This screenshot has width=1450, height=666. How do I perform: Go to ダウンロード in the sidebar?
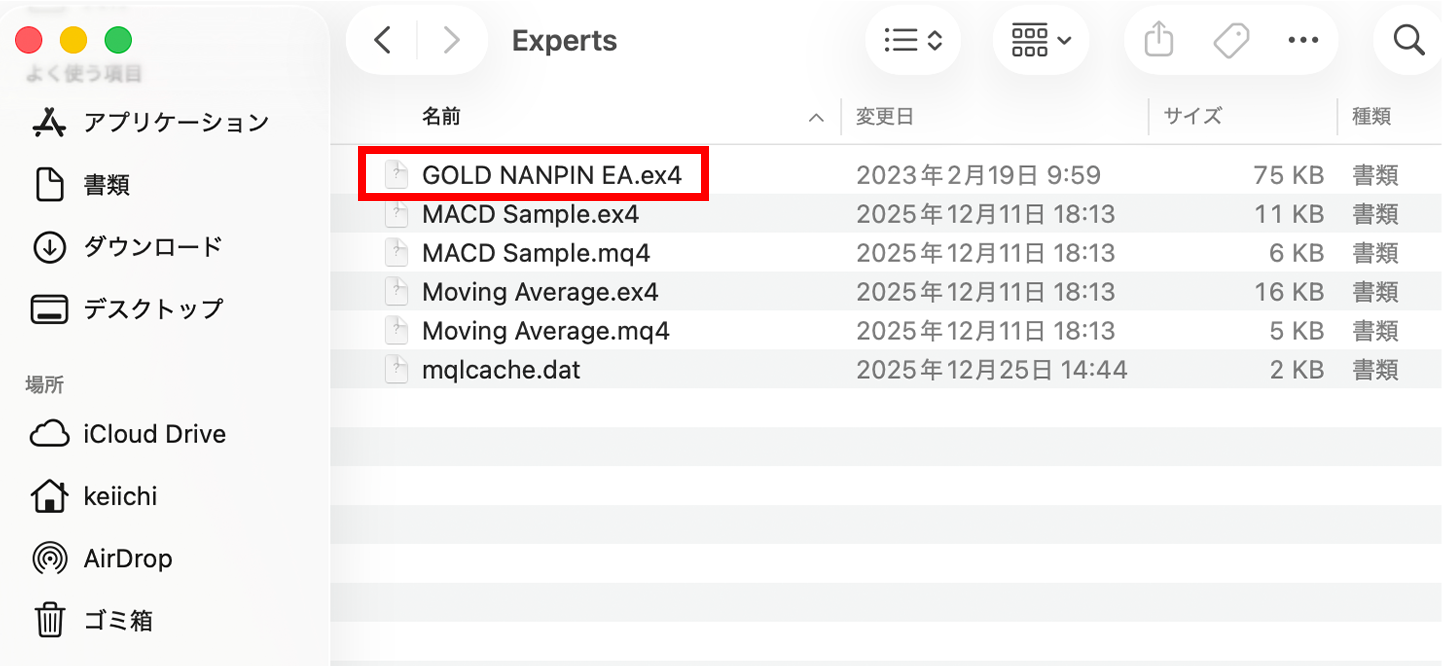pyautogui.click(x=152, y=247)
